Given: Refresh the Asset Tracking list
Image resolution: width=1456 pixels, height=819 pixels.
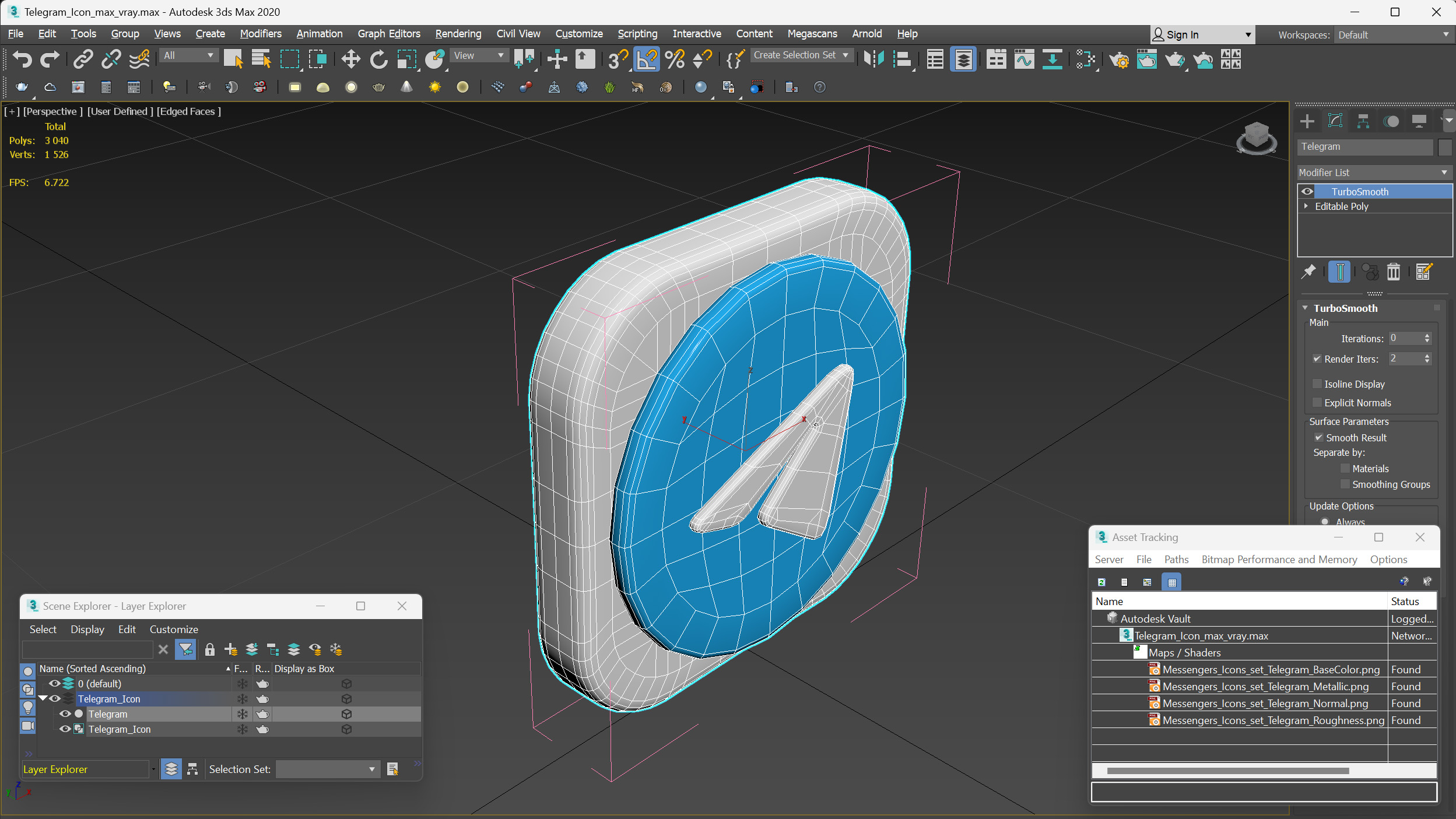Looking at the screenshot, I should [x=1101, y=582].
